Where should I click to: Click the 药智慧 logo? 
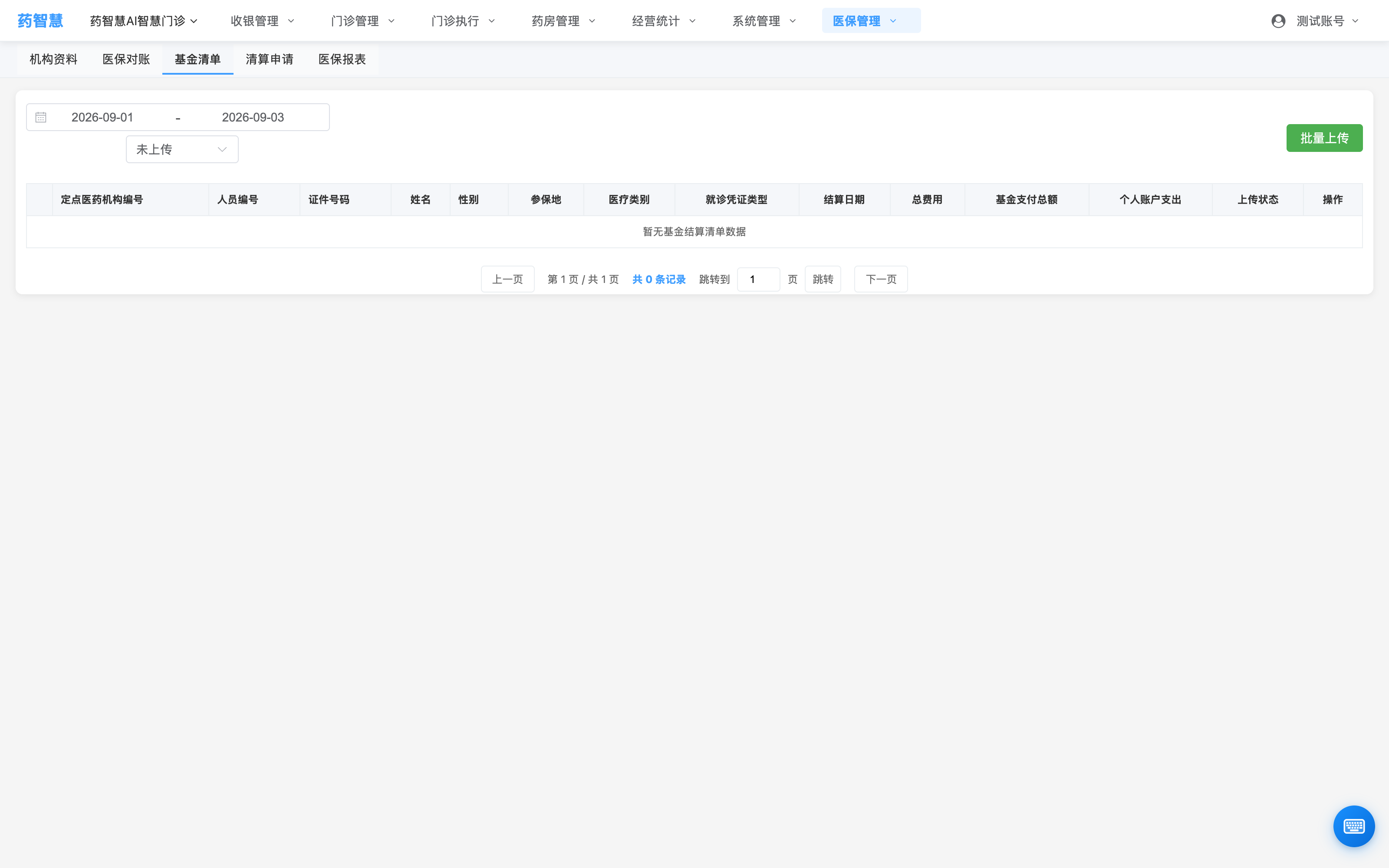pyautogui.click(x=40, y=21)
